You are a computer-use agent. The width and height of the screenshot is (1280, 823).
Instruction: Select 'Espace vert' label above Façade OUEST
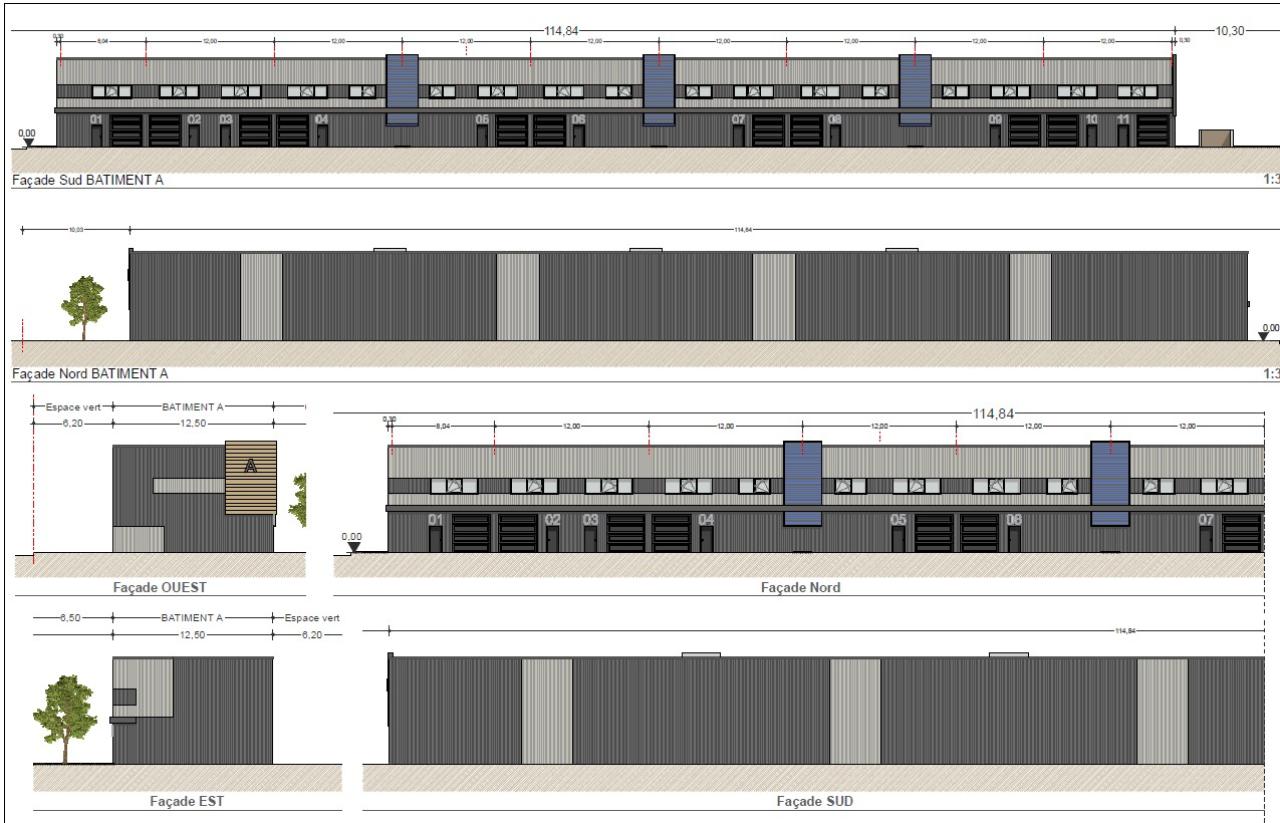(x=72, y=407)
